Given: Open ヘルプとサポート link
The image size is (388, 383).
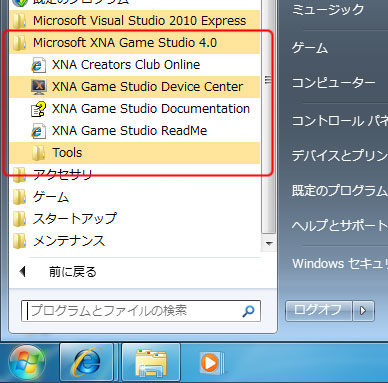Looking at the screenshot, I should tap(340, 226).
